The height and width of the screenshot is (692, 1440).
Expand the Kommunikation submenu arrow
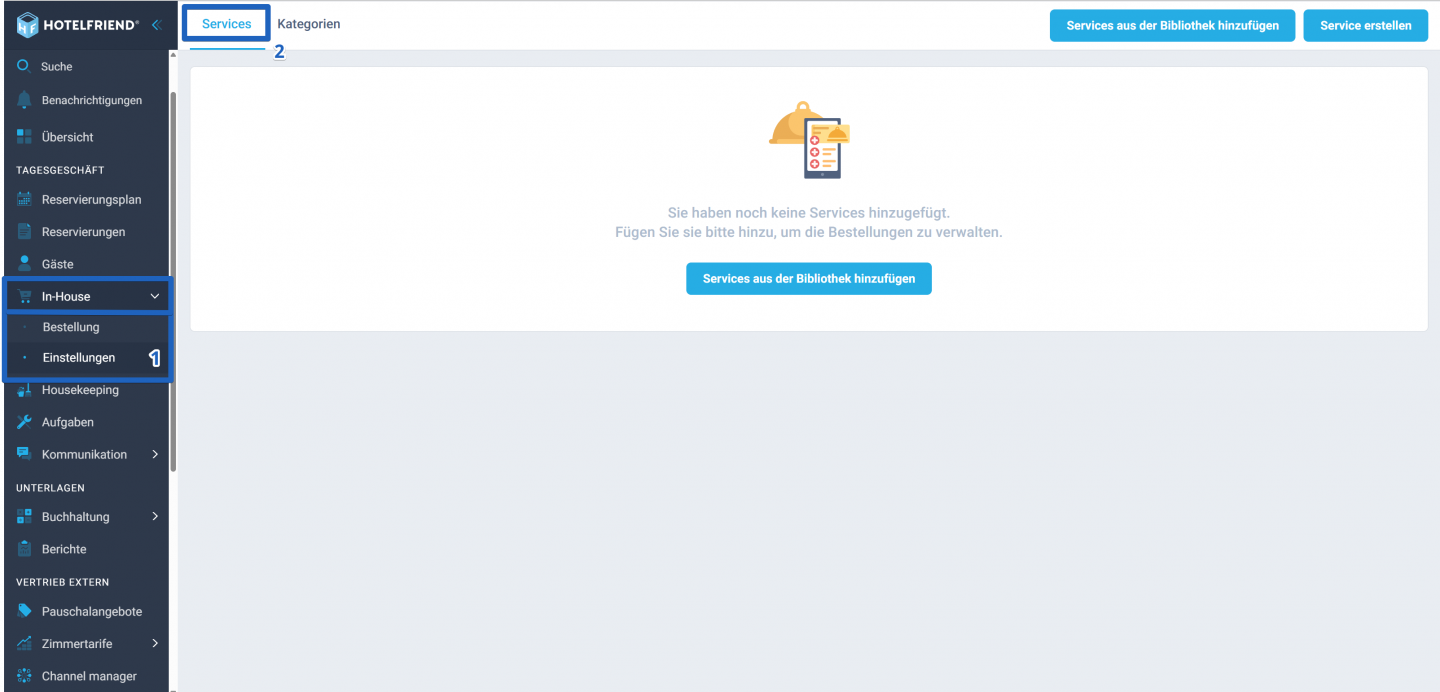(x=155, y=454)
